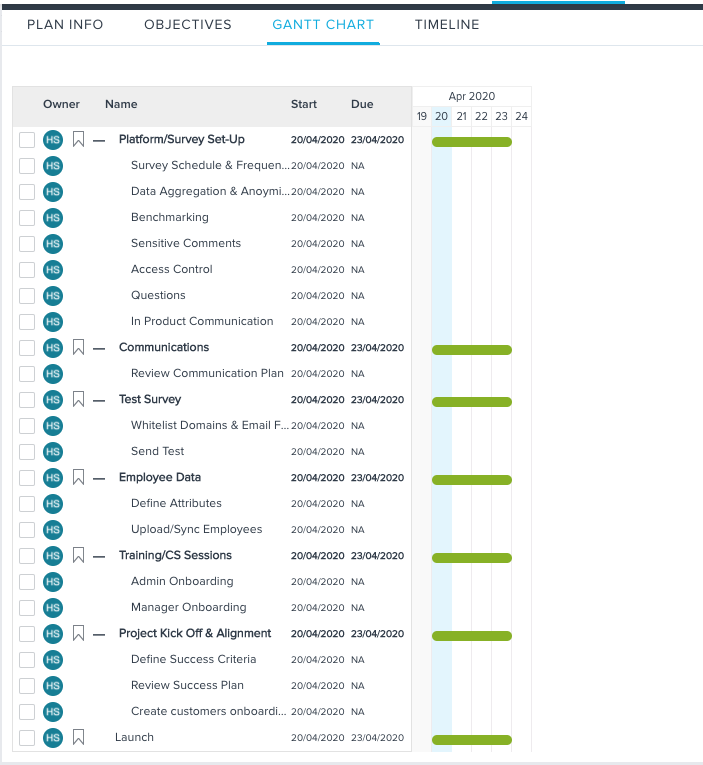
Task: Click HS owner avatar on Define Success Criteria
Action: point(53,660)
